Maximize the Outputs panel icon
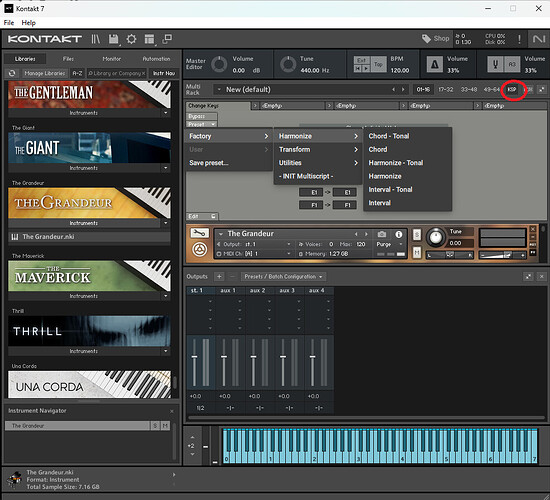 pyautogui.click(x=528, y=276)
